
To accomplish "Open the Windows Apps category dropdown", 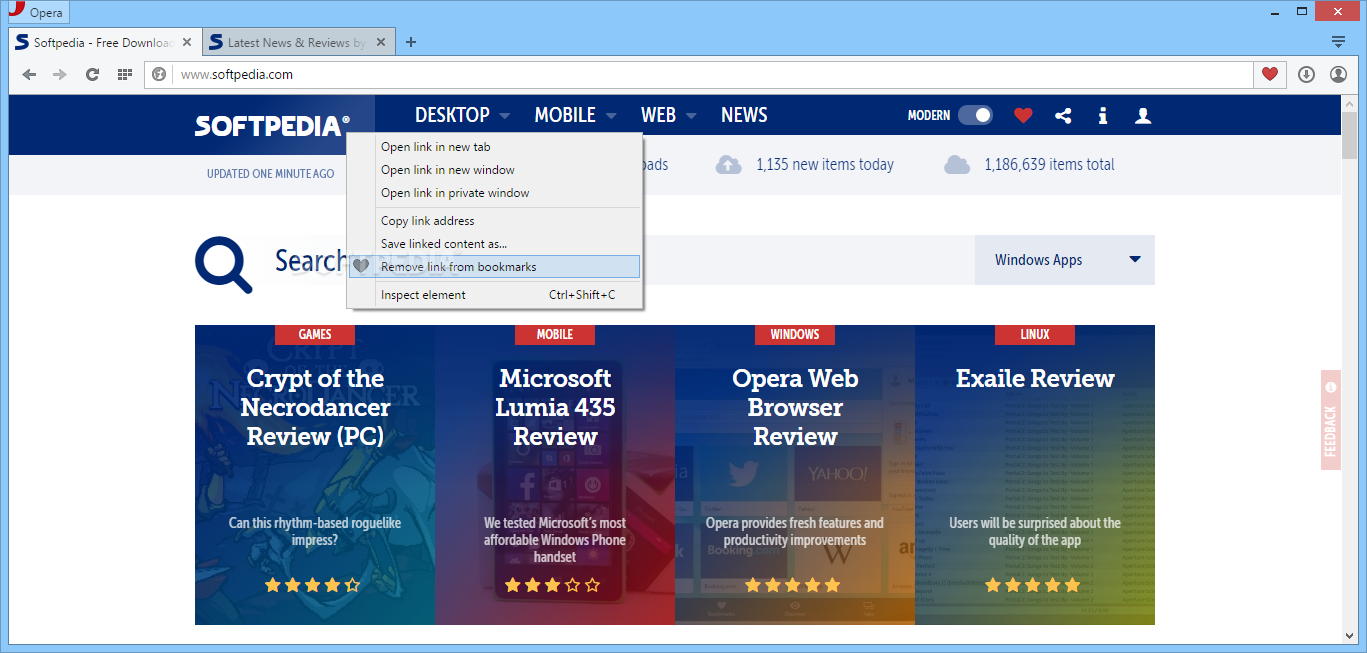I will click(1065, 260).
